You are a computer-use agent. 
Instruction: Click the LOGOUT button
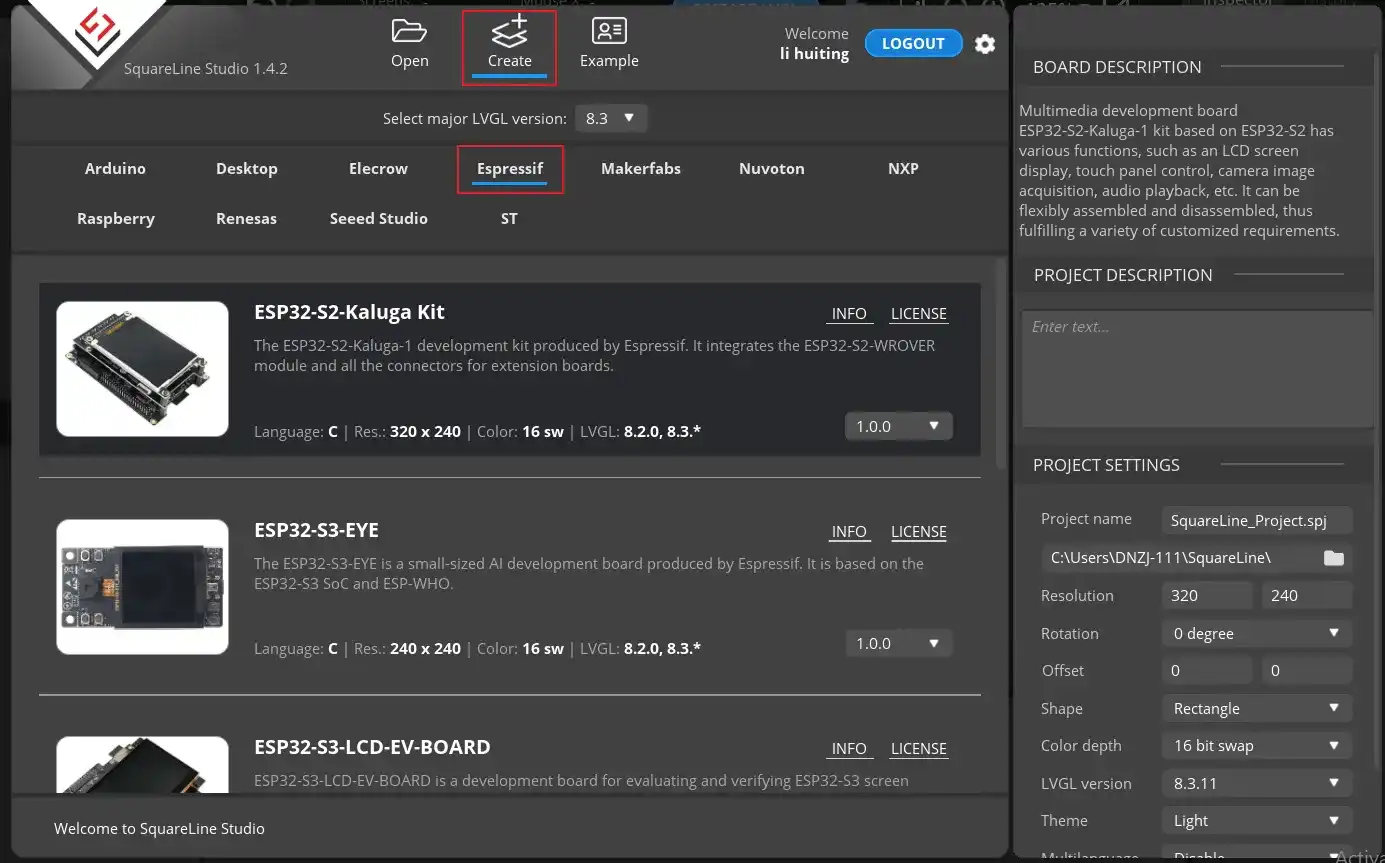coord(912,44)
